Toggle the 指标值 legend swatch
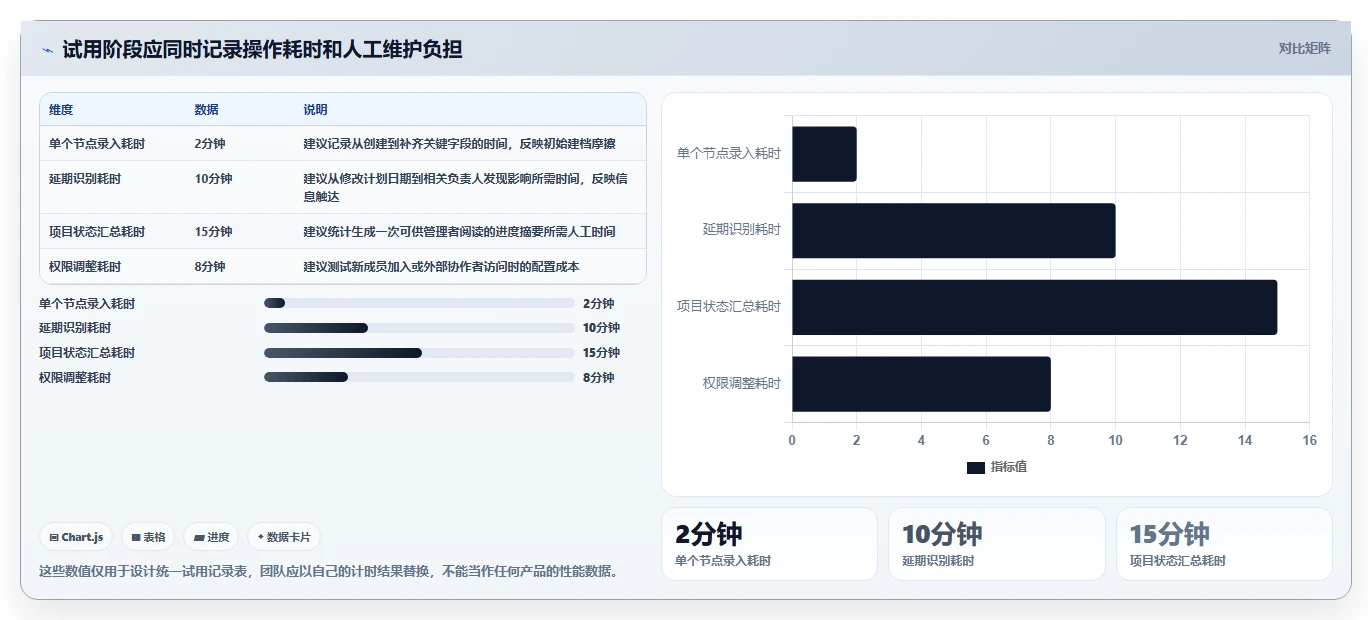The width and height of the screenshot is (1372, 620). click(976, 468)
